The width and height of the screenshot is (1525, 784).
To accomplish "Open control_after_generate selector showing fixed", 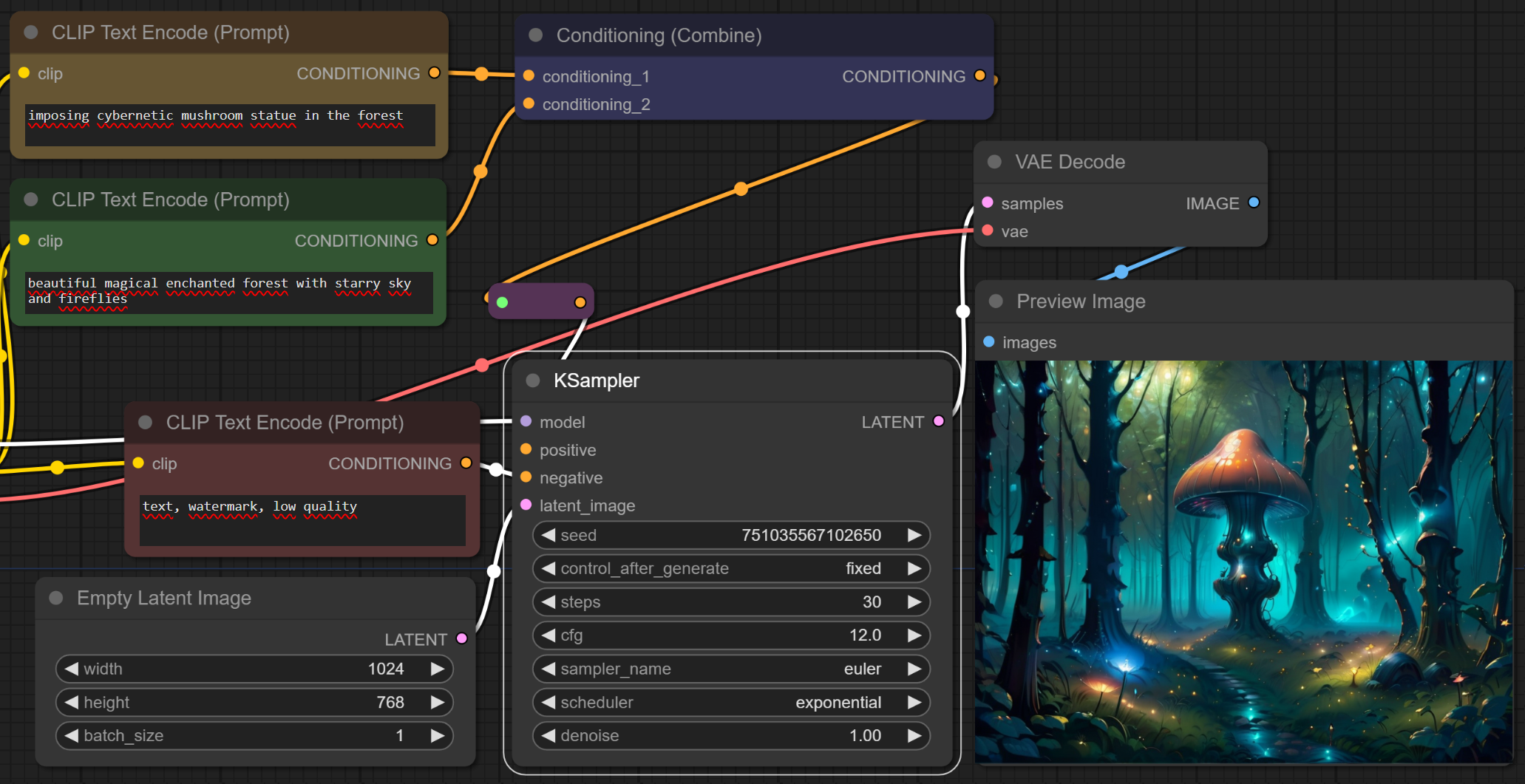I will [730, 568].
